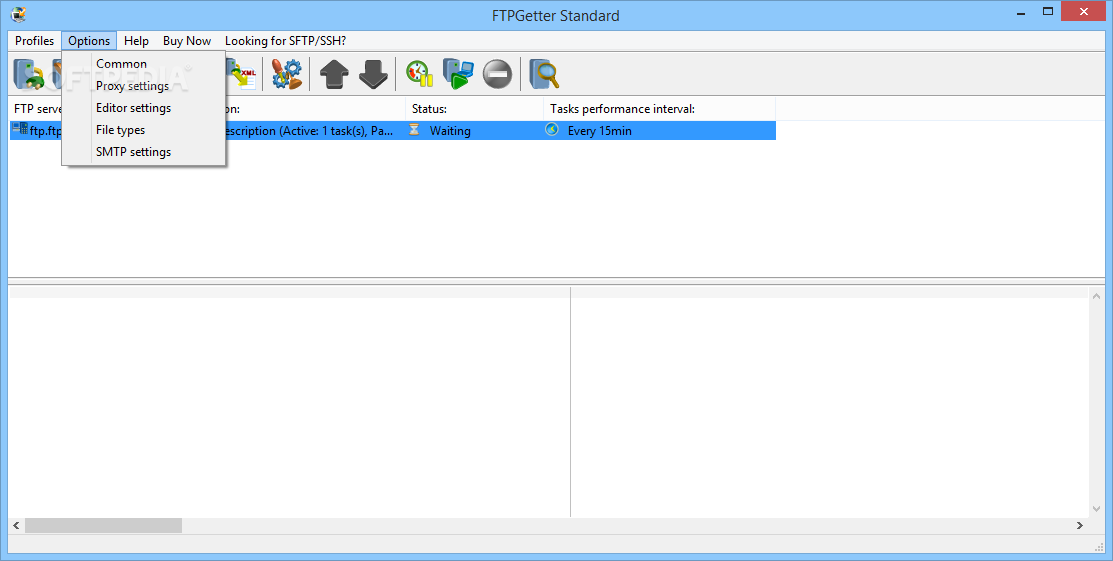Click the run tasks green play icon
This screenshot has width=1113, height=561.
[458, 74]
